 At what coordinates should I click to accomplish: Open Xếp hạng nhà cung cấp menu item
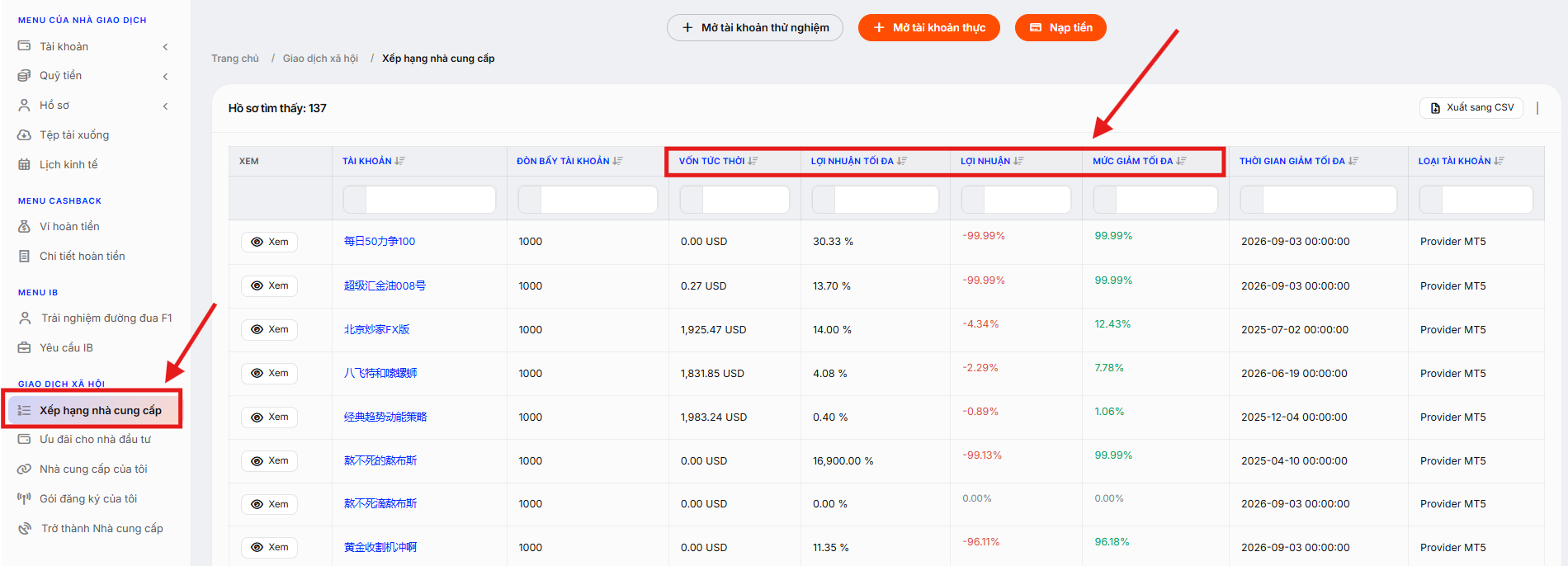(93, 410)
